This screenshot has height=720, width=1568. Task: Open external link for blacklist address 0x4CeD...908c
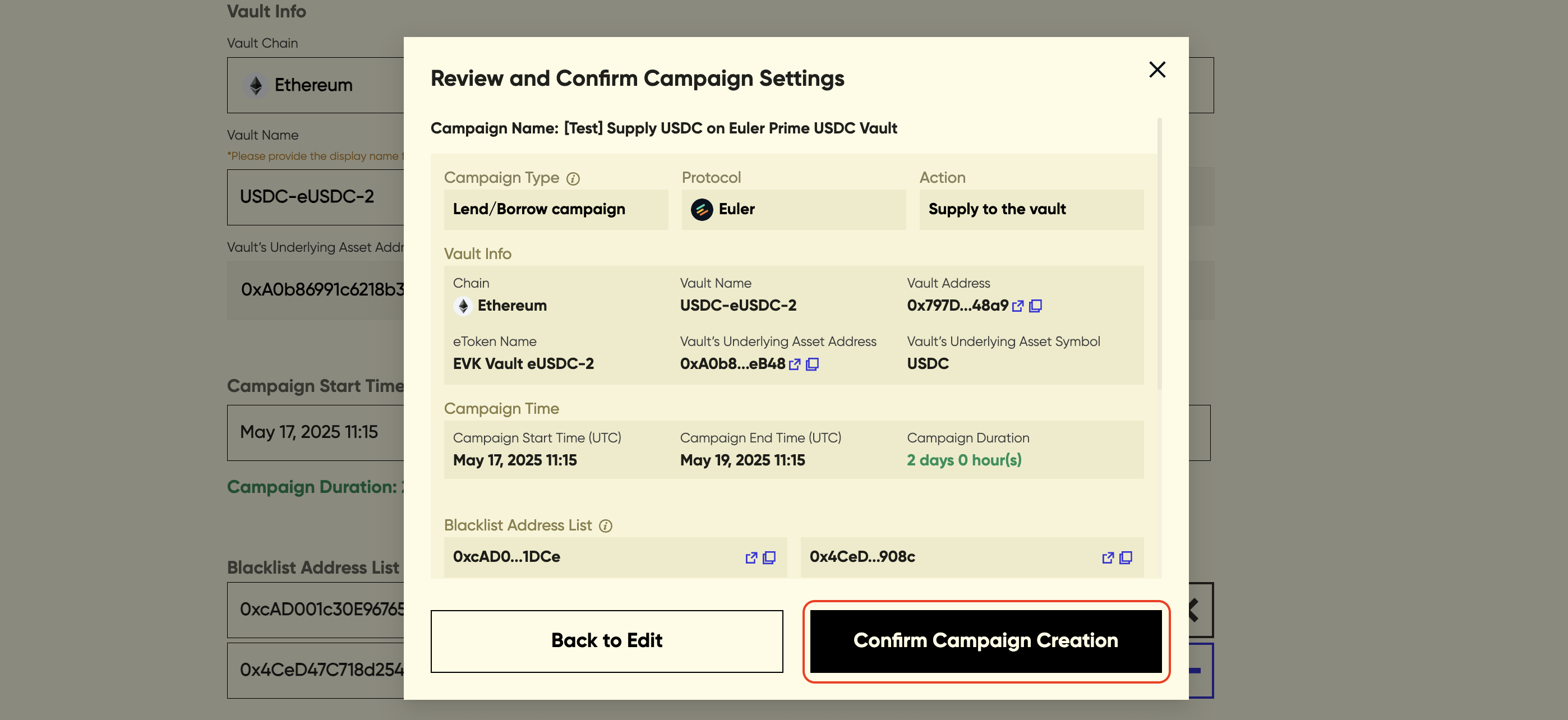pos(1108,557)
